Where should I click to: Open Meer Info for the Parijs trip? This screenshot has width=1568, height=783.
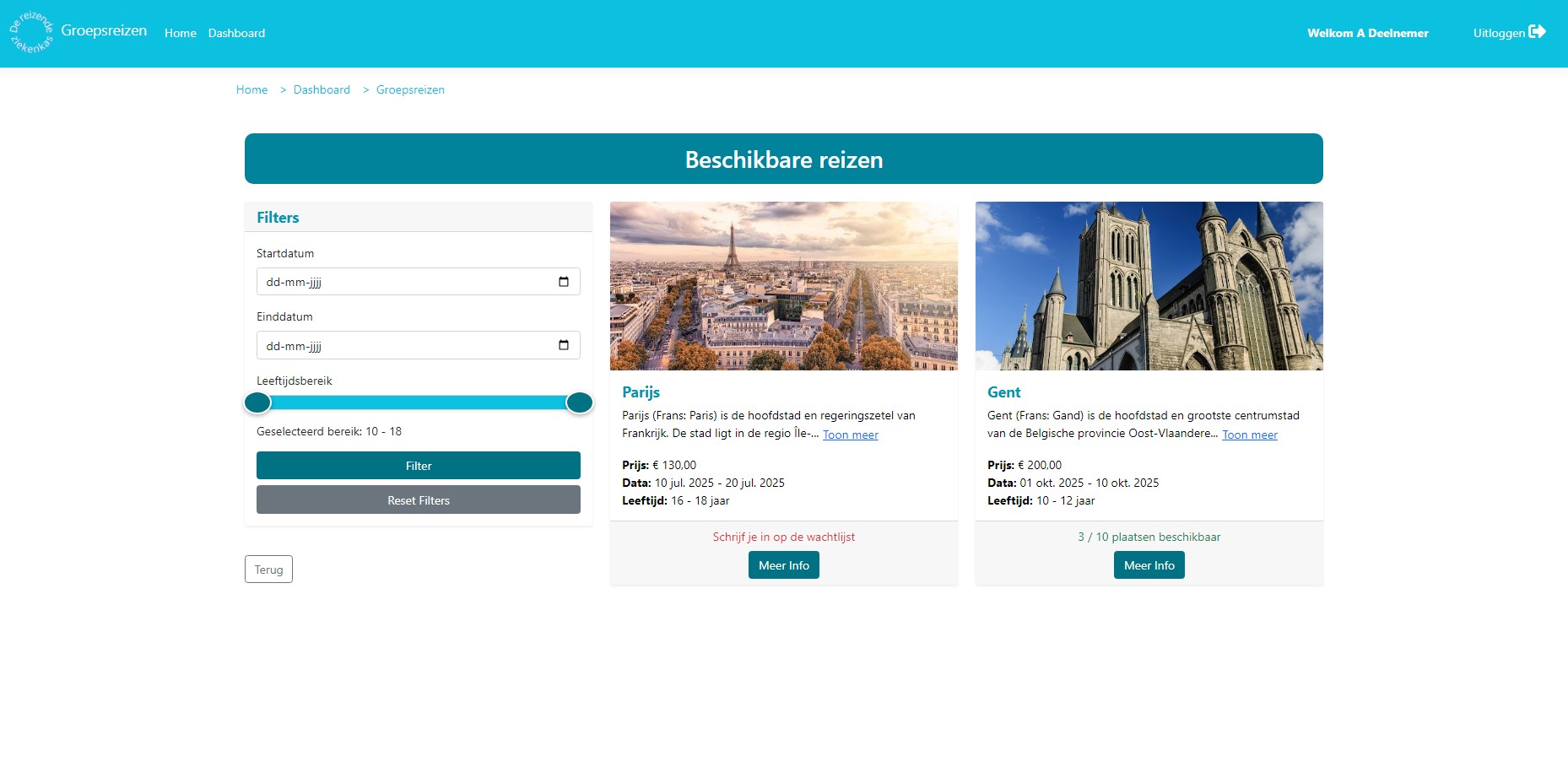click(783, 564)
